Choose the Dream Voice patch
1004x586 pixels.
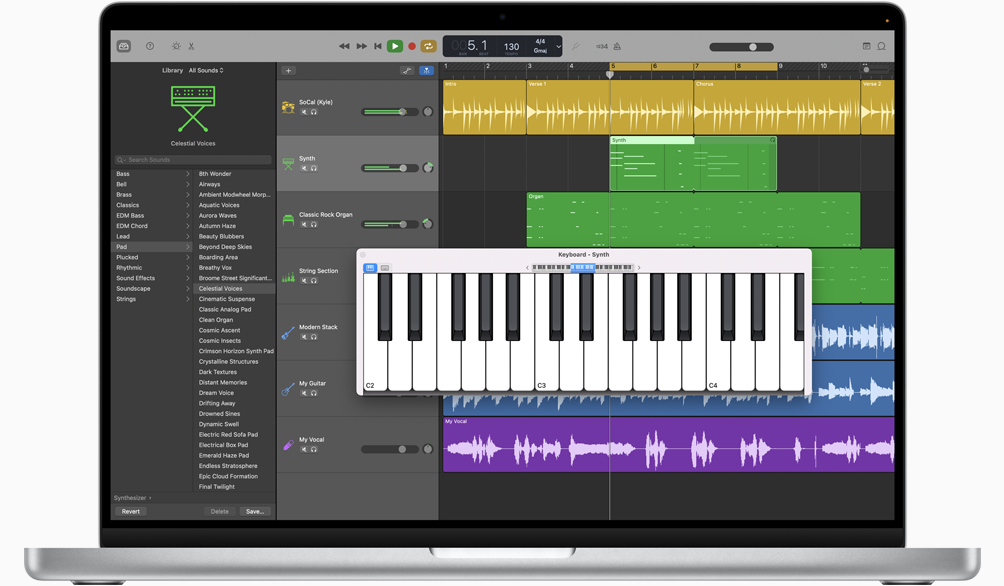216,393
